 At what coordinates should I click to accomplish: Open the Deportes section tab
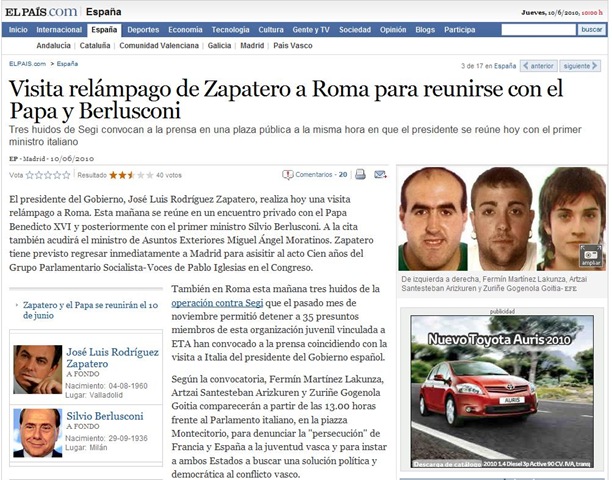click(143, 30)
